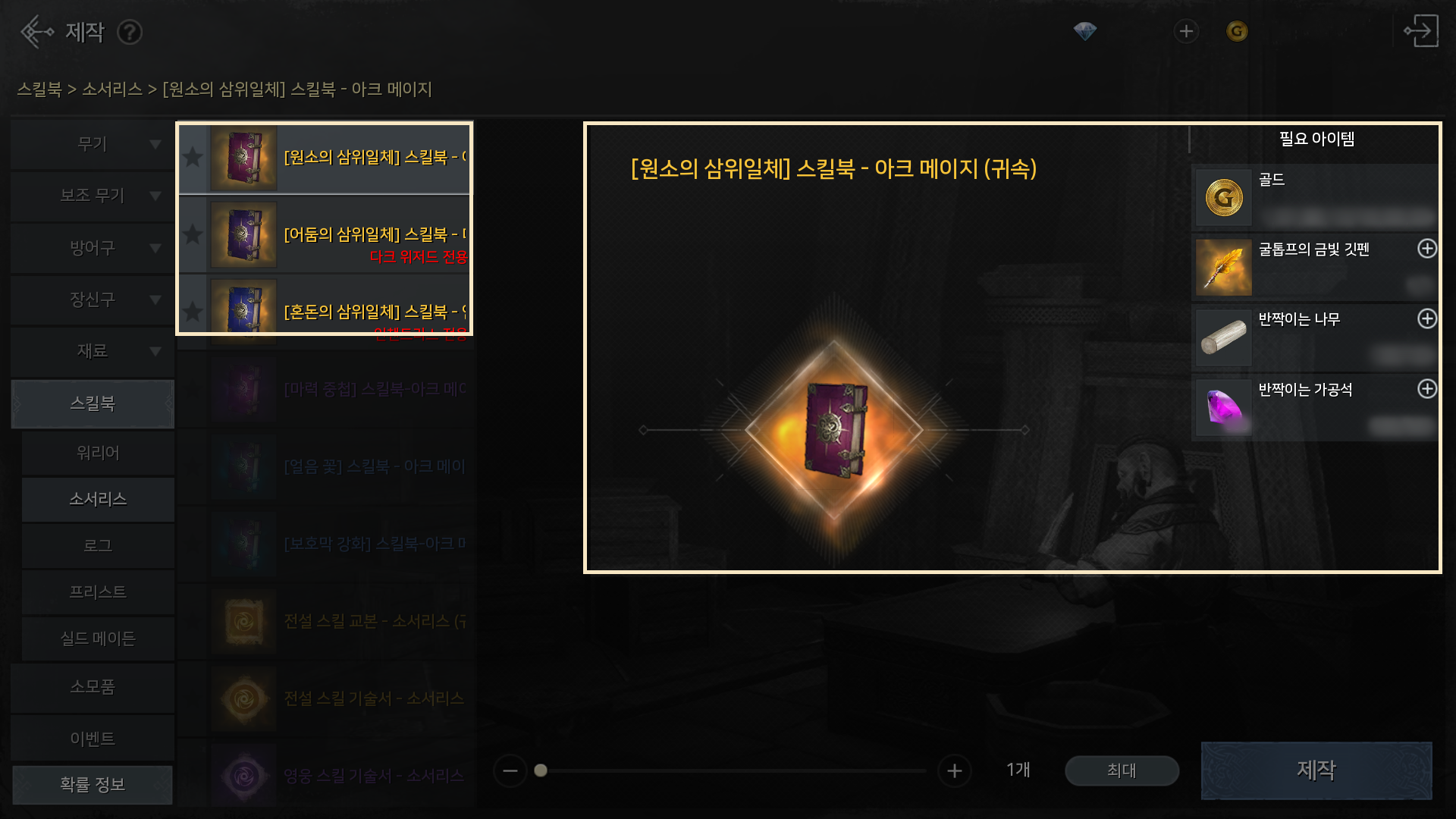The width and height of the screenshot is (1456, 819).
Task: Click the blue diamond currency icon
Action: (x=1085, y=31)
